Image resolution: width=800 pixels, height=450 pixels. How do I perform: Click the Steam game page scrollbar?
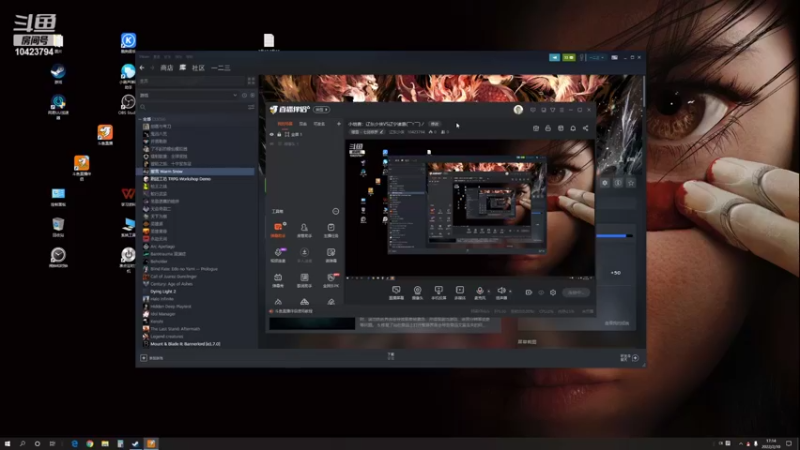pos(644,92)
